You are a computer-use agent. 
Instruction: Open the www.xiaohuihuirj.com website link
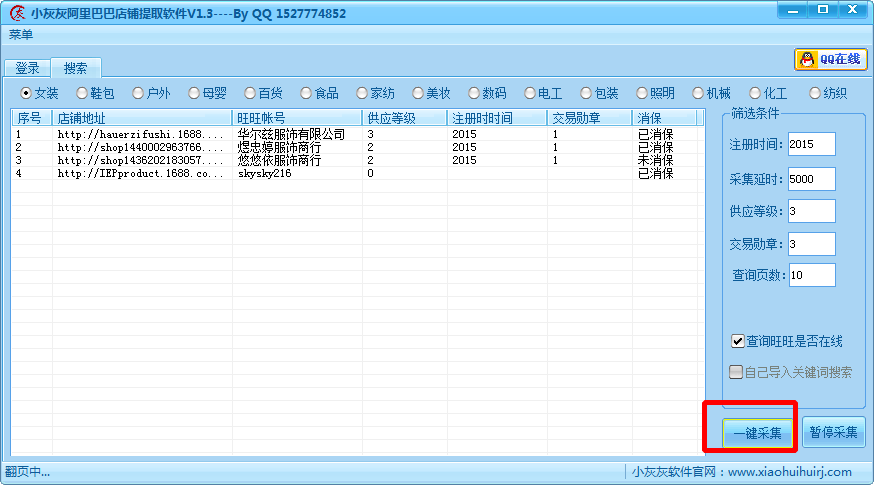[789, 472]
